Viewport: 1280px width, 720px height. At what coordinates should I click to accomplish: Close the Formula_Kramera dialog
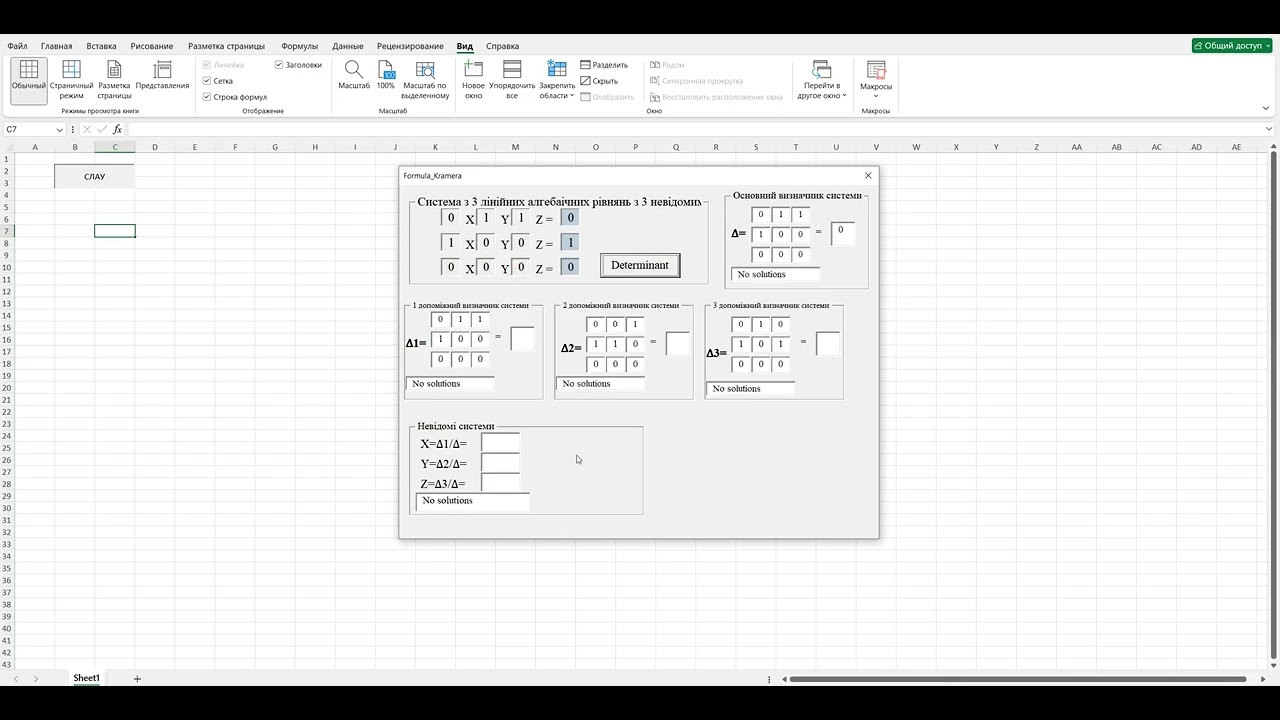868,176
